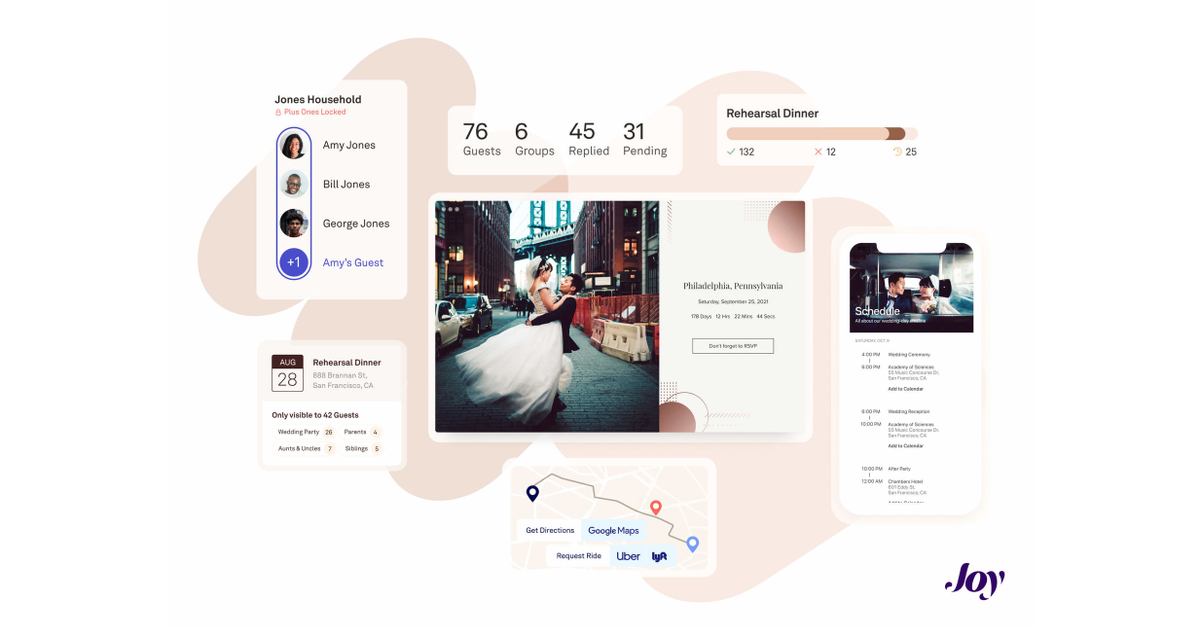Viewport: 1200px width, 628px height.
Task: Click the Schedule title on the phone
Action: [877, 311]
